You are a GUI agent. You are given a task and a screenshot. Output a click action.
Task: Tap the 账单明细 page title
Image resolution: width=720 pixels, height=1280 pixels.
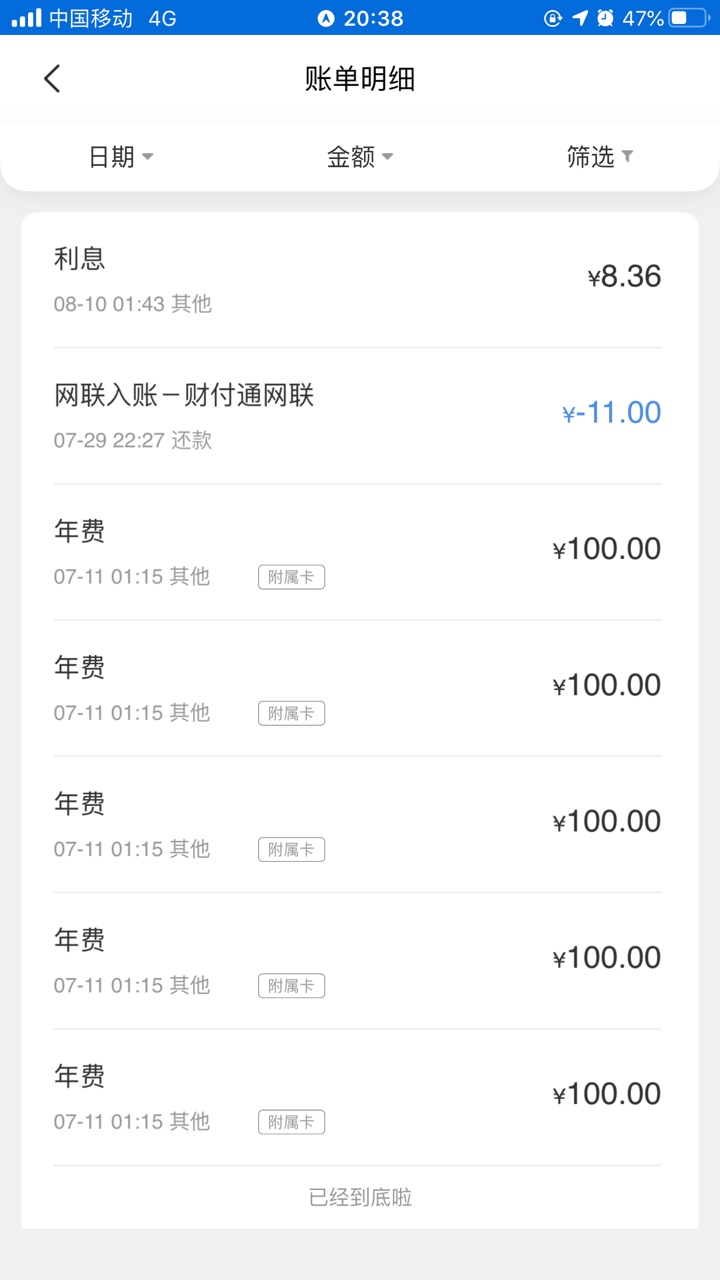click(x=360, y=79)
